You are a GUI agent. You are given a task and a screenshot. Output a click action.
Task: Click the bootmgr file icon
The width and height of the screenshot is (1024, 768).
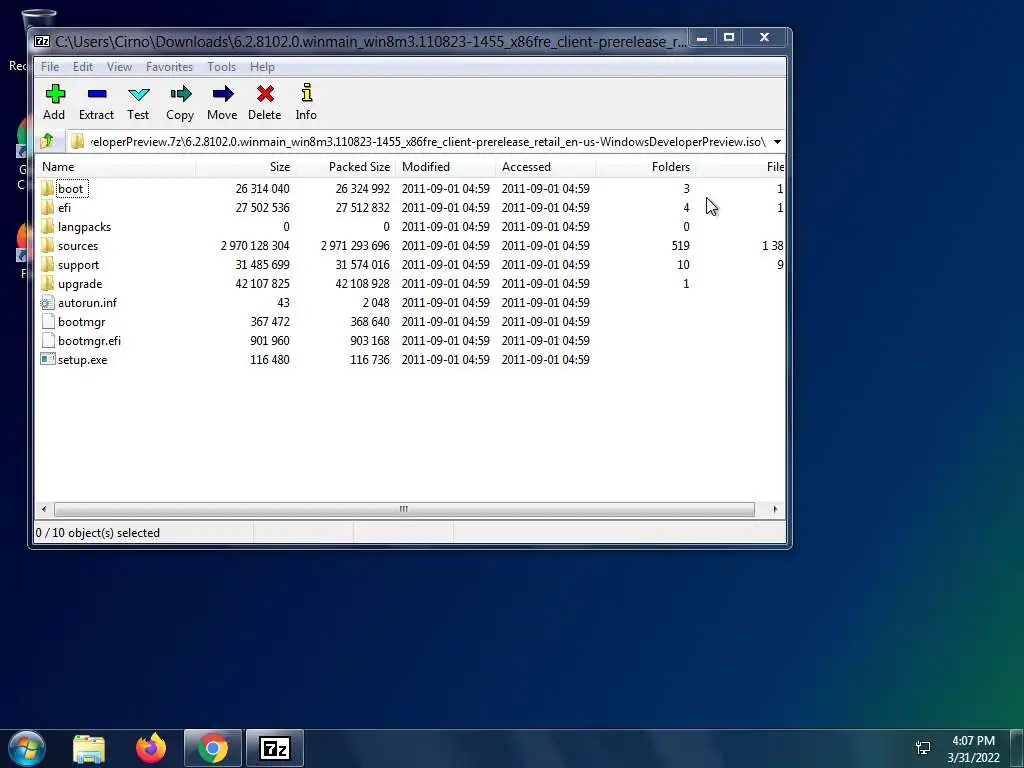(x=47, y=321)
